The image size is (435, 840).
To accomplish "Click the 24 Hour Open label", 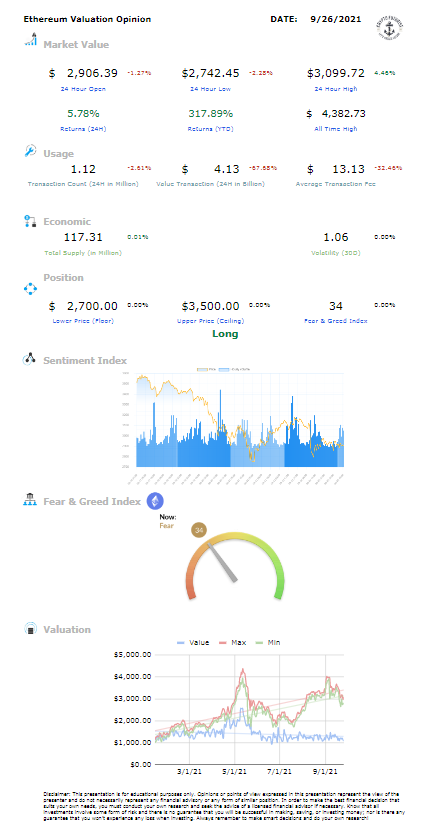I will tap(82, 88).
